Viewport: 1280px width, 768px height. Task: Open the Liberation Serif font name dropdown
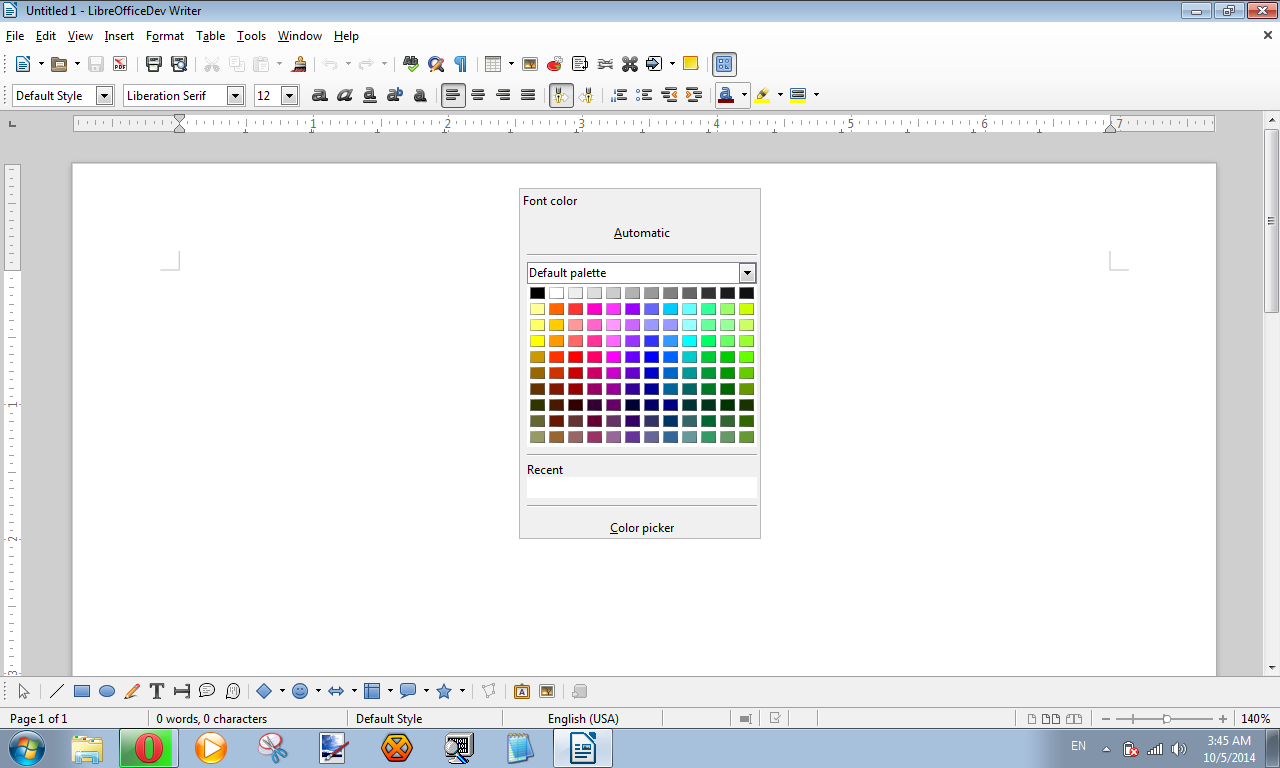[x=236, y=96]
